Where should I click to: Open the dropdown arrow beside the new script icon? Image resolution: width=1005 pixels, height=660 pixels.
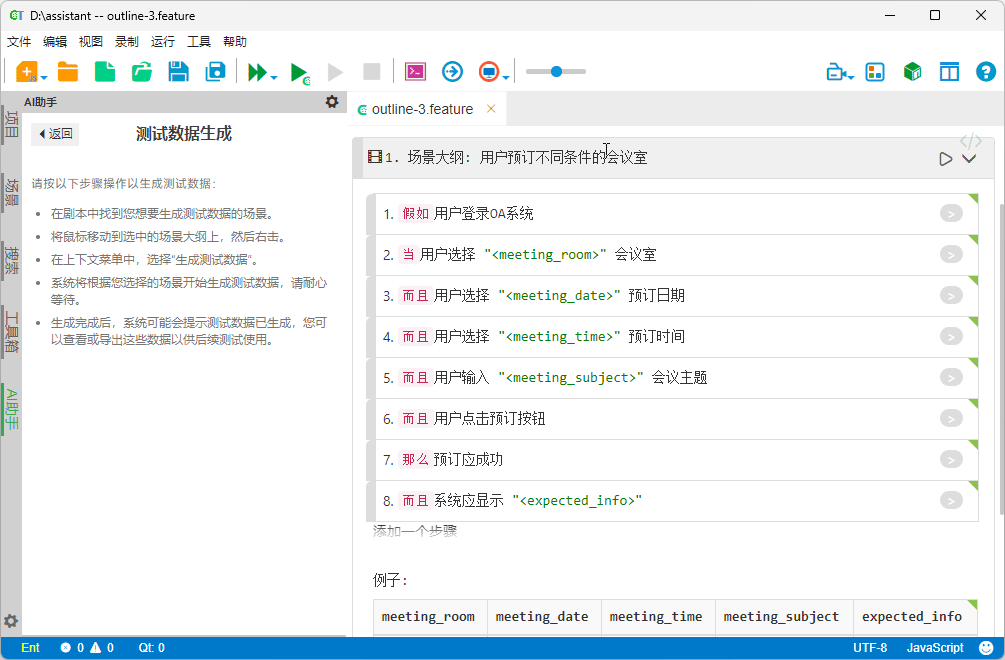tap(44, 78)
